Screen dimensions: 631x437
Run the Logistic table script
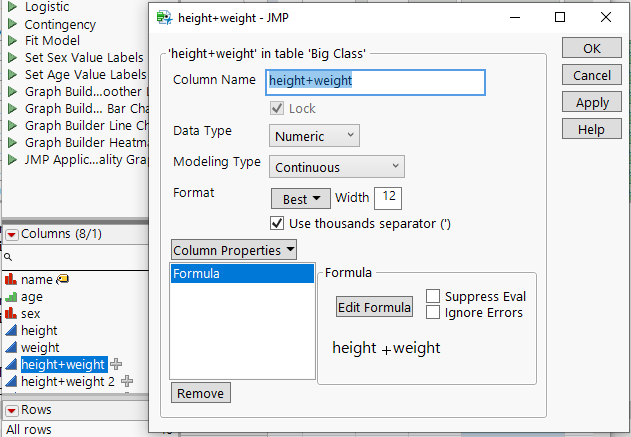[12, 7]
